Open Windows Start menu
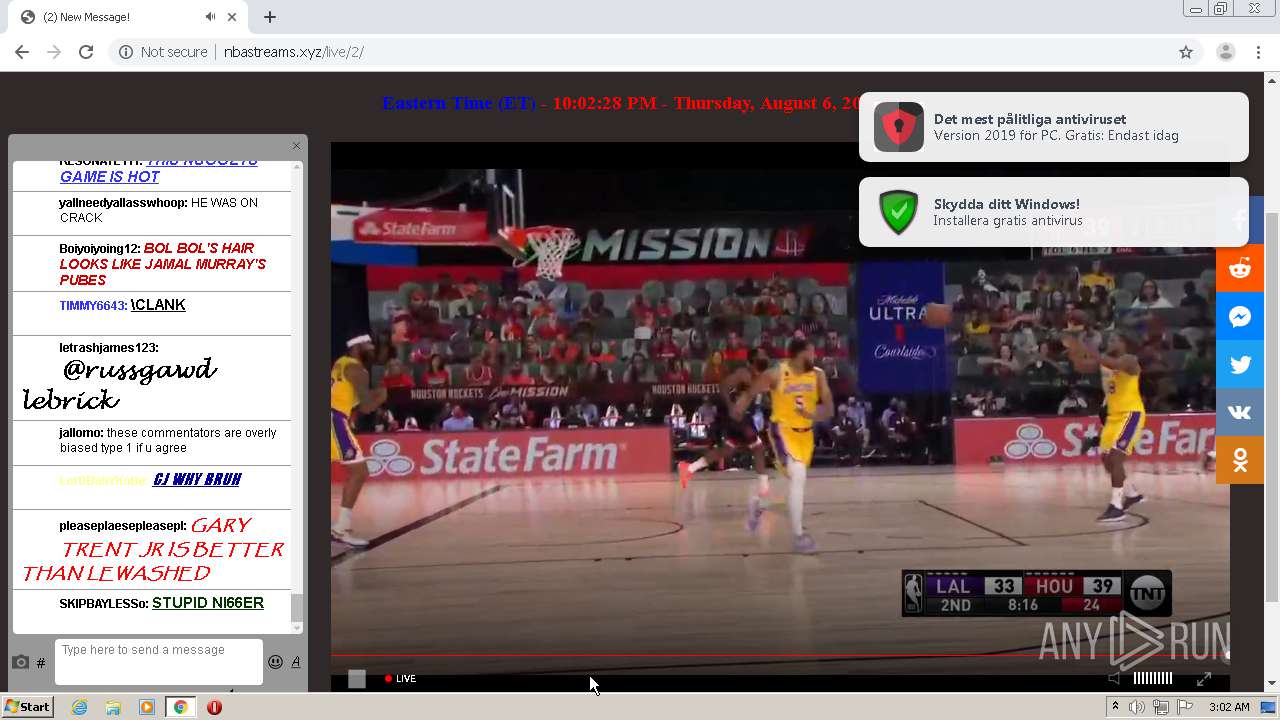Viewport: 1280px width, 720px height. point(28,707)
